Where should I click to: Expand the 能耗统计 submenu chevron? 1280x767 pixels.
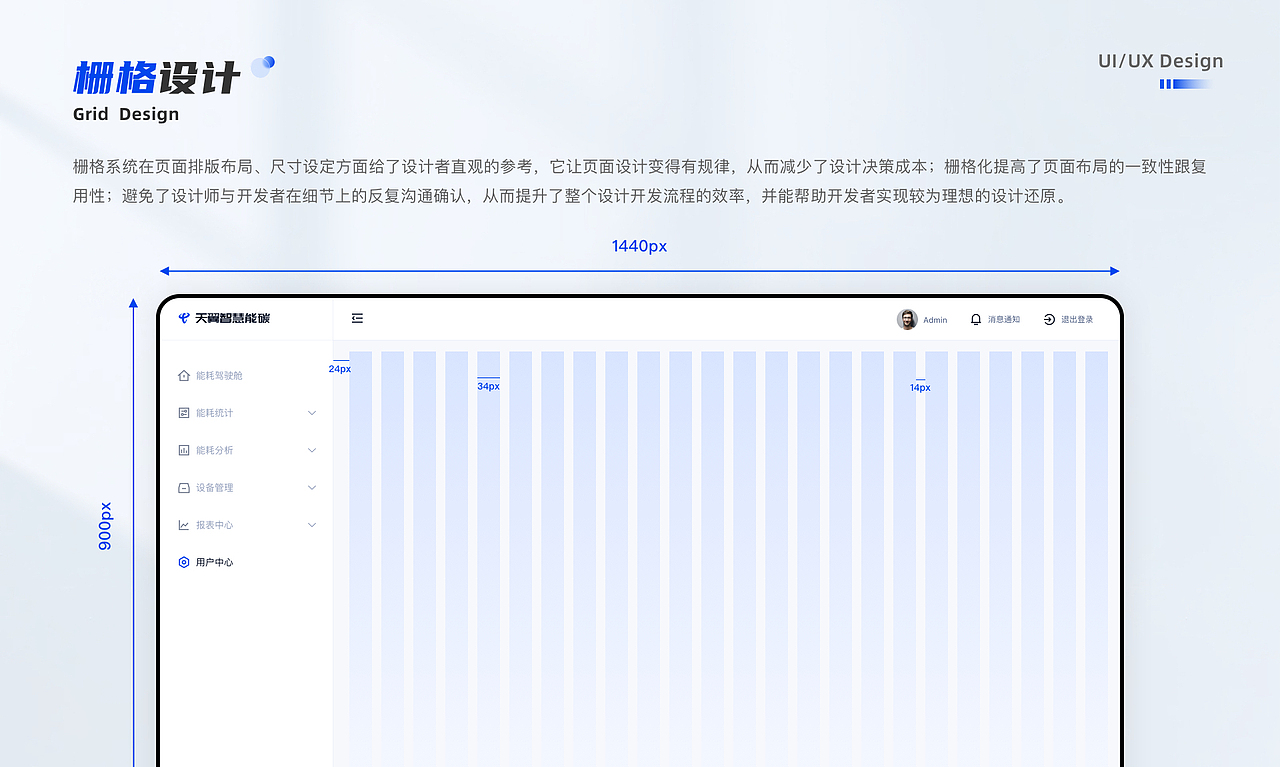tap(312, 413)
